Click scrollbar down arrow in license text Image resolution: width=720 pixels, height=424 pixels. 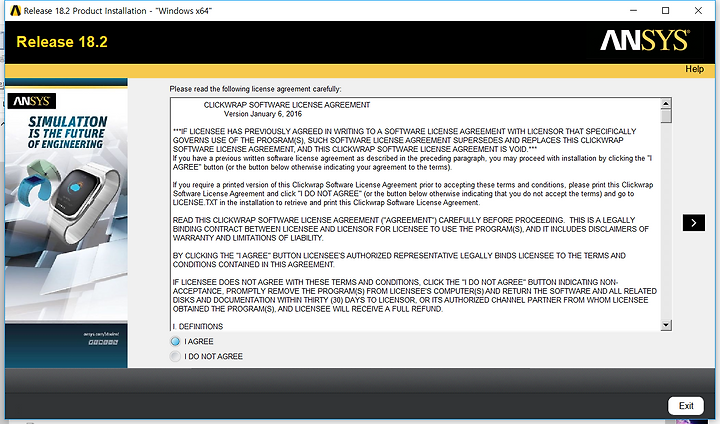point(666,325)
